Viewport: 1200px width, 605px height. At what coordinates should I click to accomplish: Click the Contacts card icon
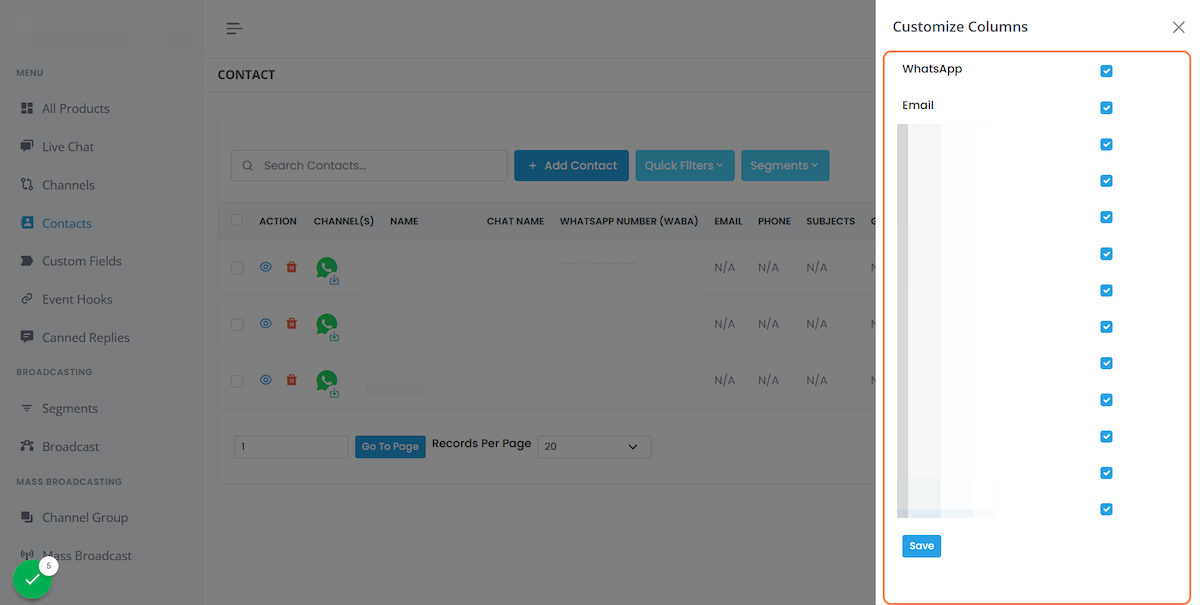27,223
